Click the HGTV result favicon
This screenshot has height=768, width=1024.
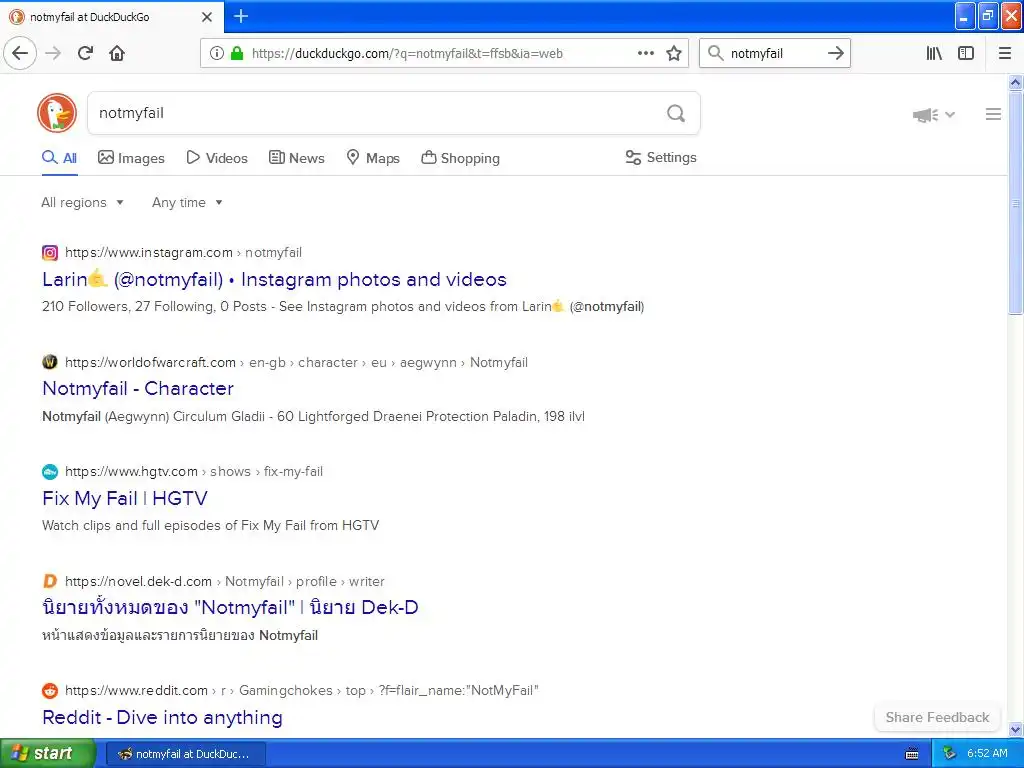tap(50, 472)
